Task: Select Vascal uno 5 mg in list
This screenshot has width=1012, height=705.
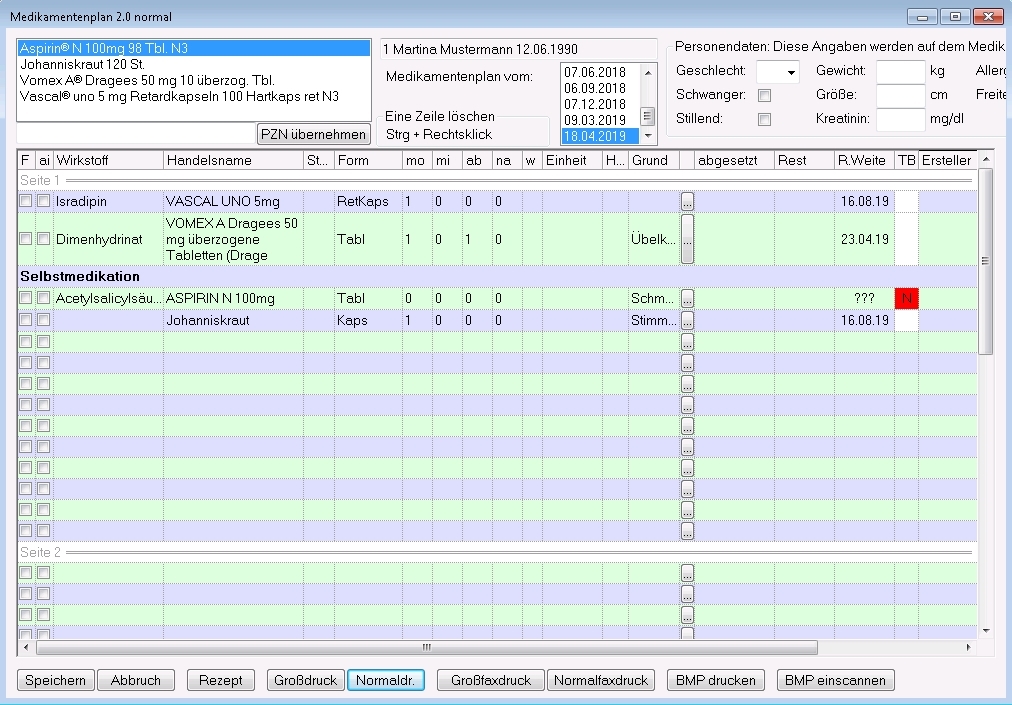Action: 194,96
